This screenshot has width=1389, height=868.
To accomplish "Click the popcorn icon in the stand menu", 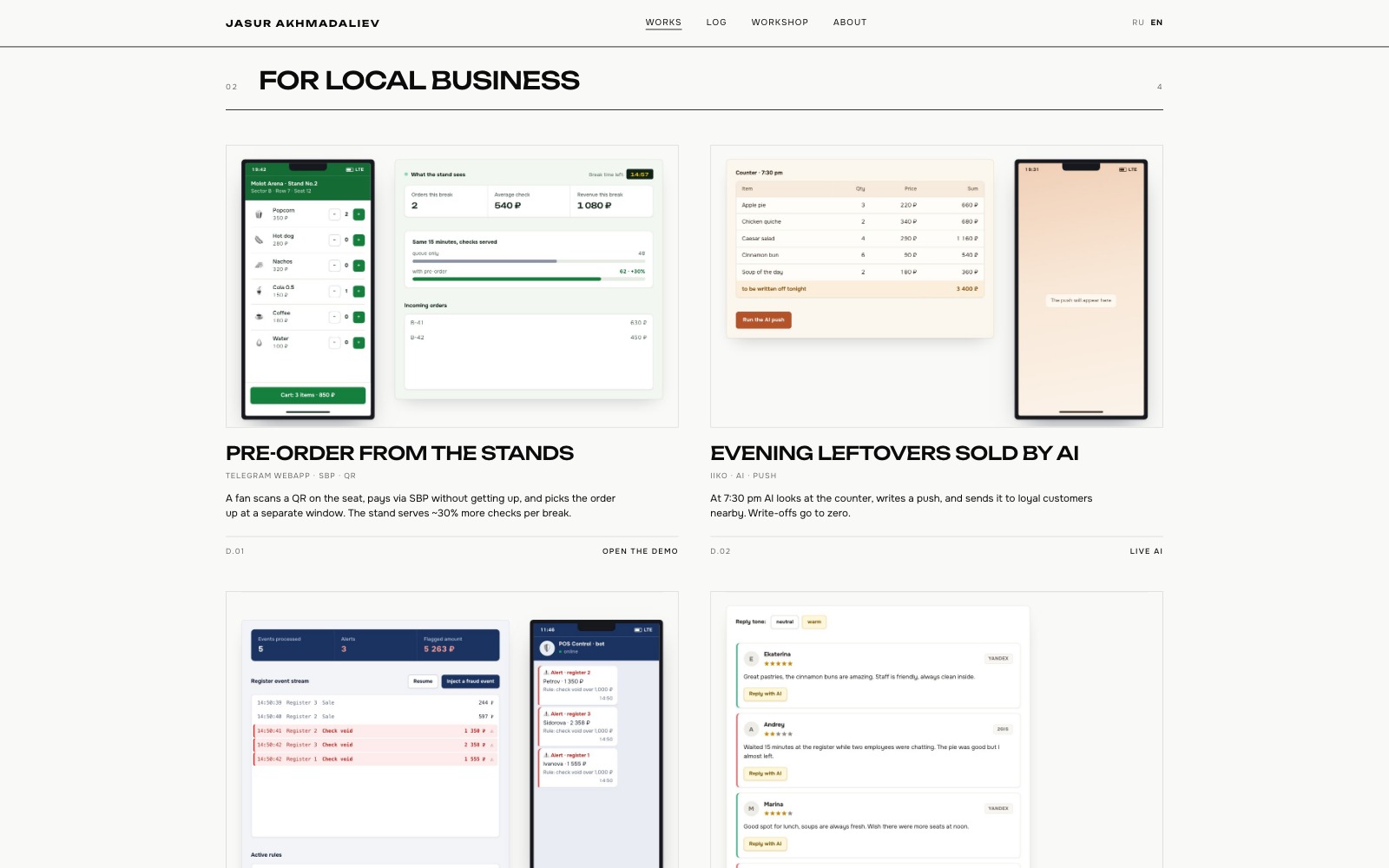I will point(259,214).
